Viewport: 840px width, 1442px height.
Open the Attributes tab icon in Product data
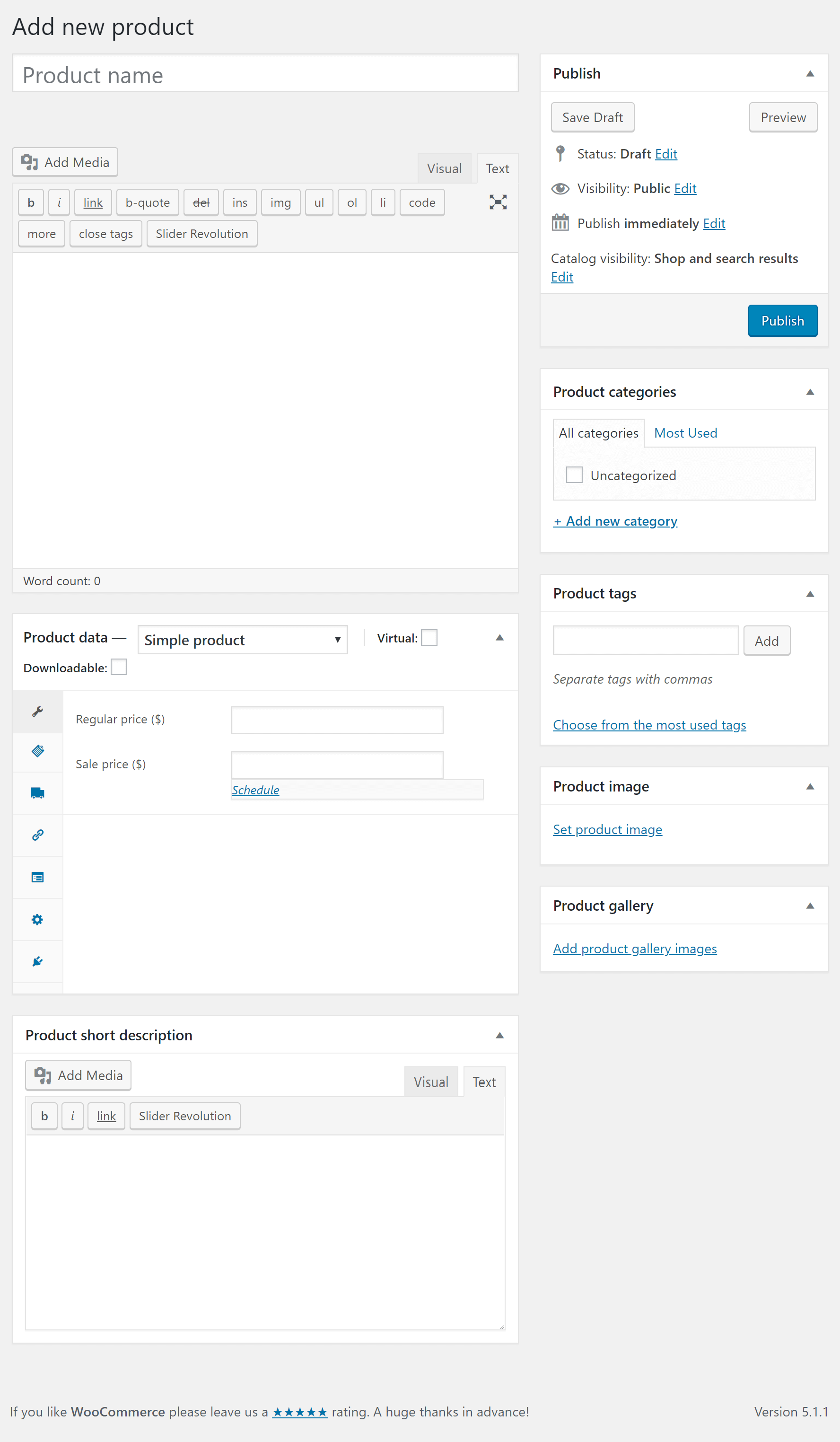(37, 877)
